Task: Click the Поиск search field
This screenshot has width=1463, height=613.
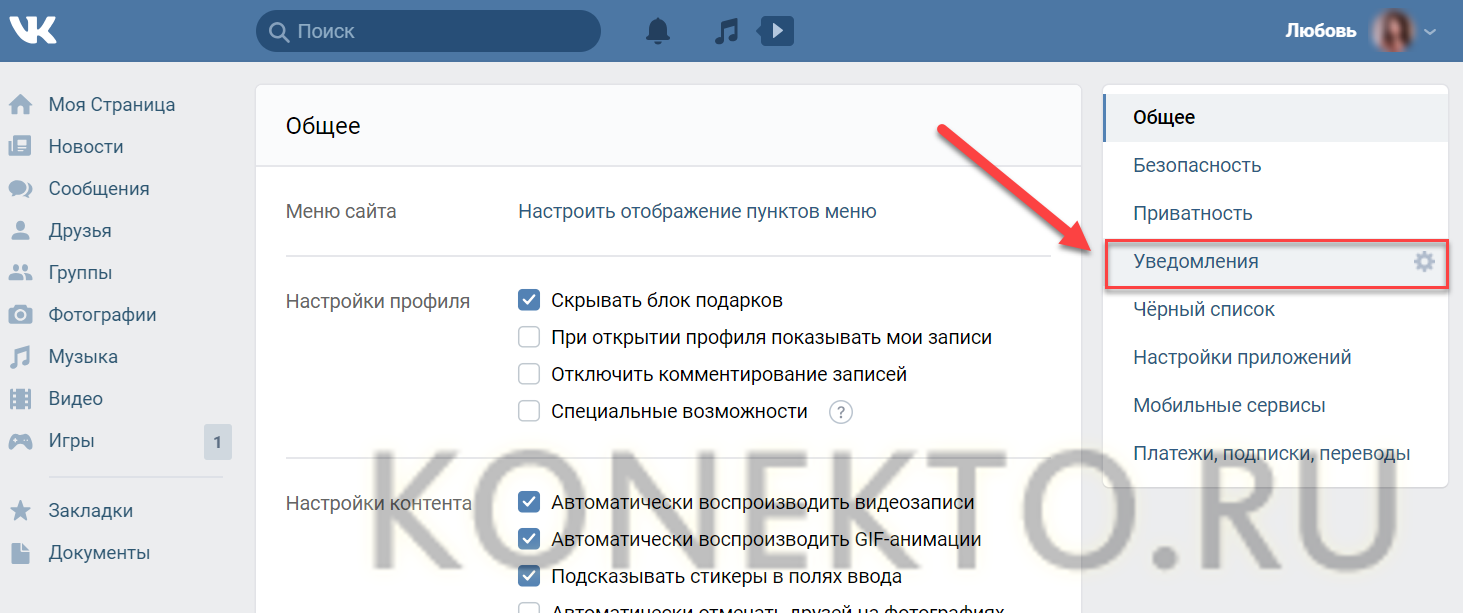Action: coord(440,32)
